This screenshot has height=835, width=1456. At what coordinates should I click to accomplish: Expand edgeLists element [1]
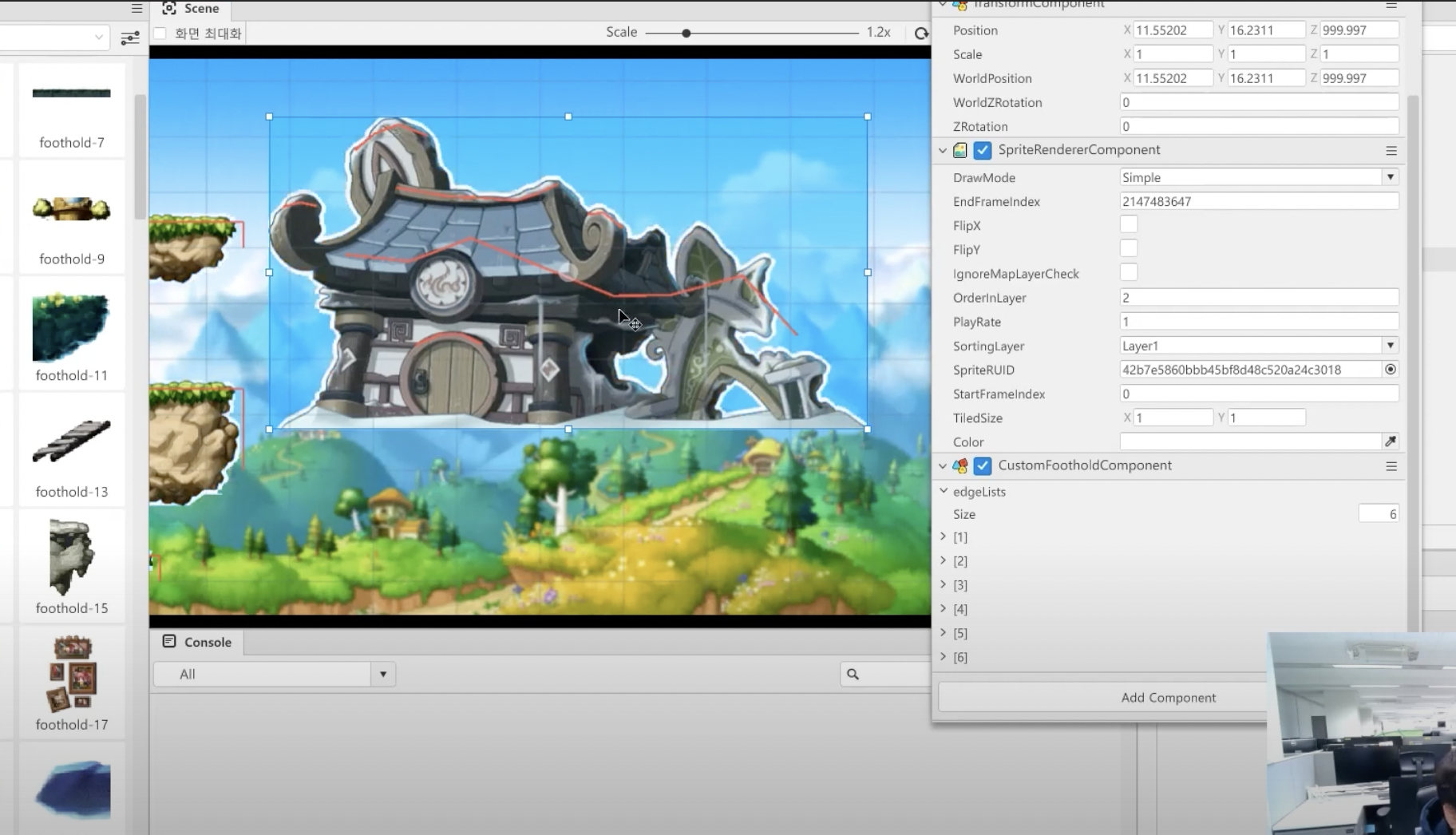(944, 536)
